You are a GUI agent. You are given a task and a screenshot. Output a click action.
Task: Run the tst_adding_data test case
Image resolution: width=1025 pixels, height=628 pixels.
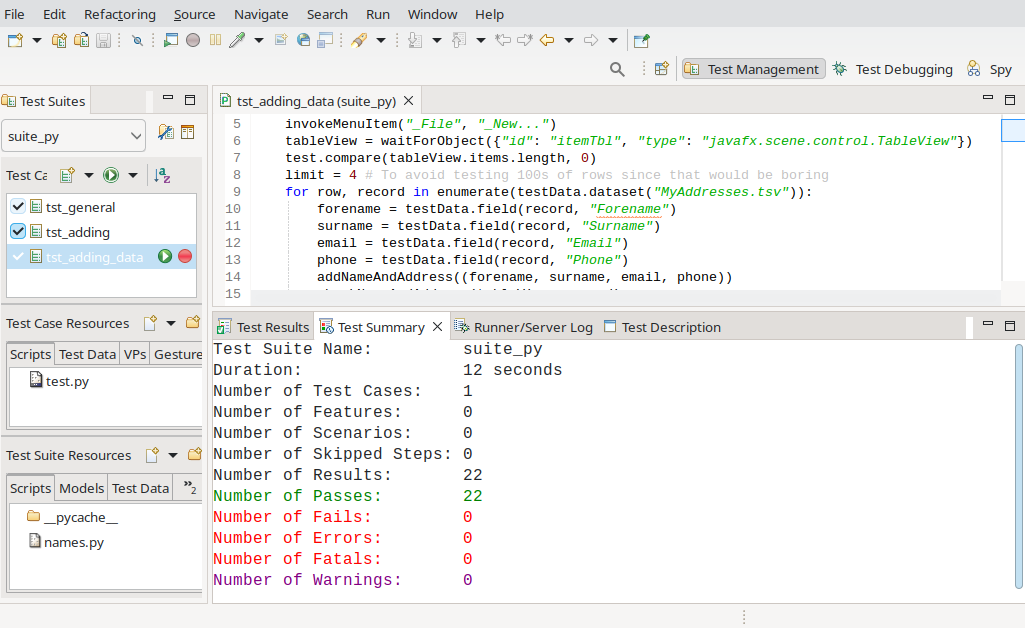coord(165,257)
